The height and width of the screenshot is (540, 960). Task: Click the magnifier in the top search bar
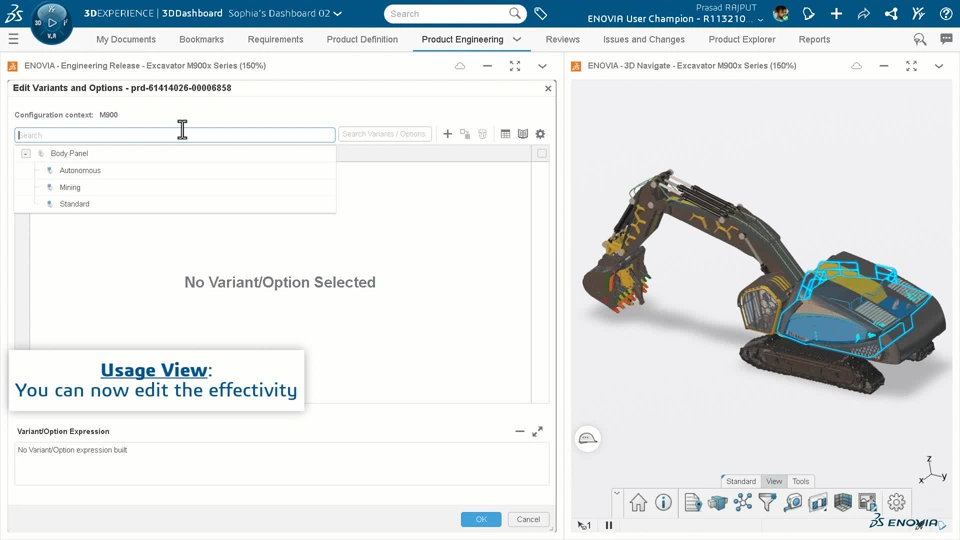(x=515, y=13)
